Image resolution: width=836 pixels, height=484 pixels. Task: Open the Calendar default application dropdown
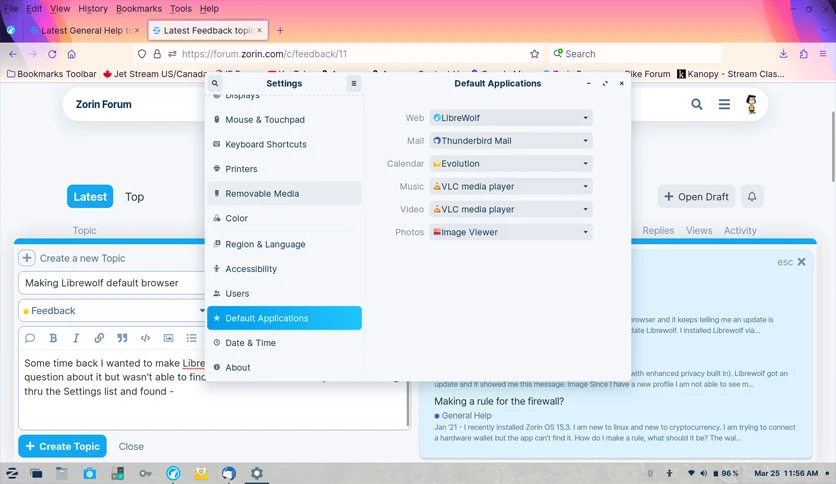[511, 164]
